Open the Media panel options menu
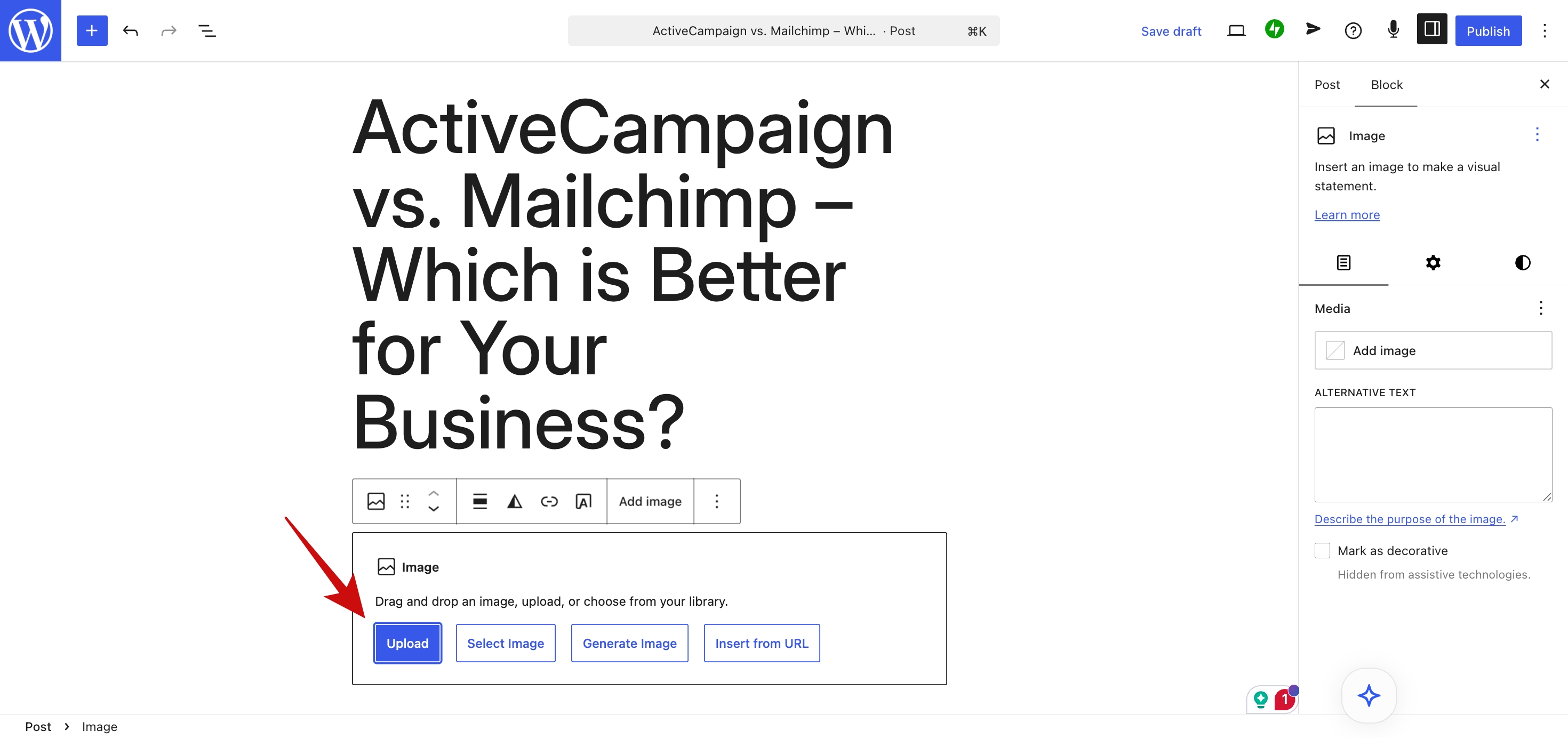Viewport: 1568px width, 738px height. 1541,308
